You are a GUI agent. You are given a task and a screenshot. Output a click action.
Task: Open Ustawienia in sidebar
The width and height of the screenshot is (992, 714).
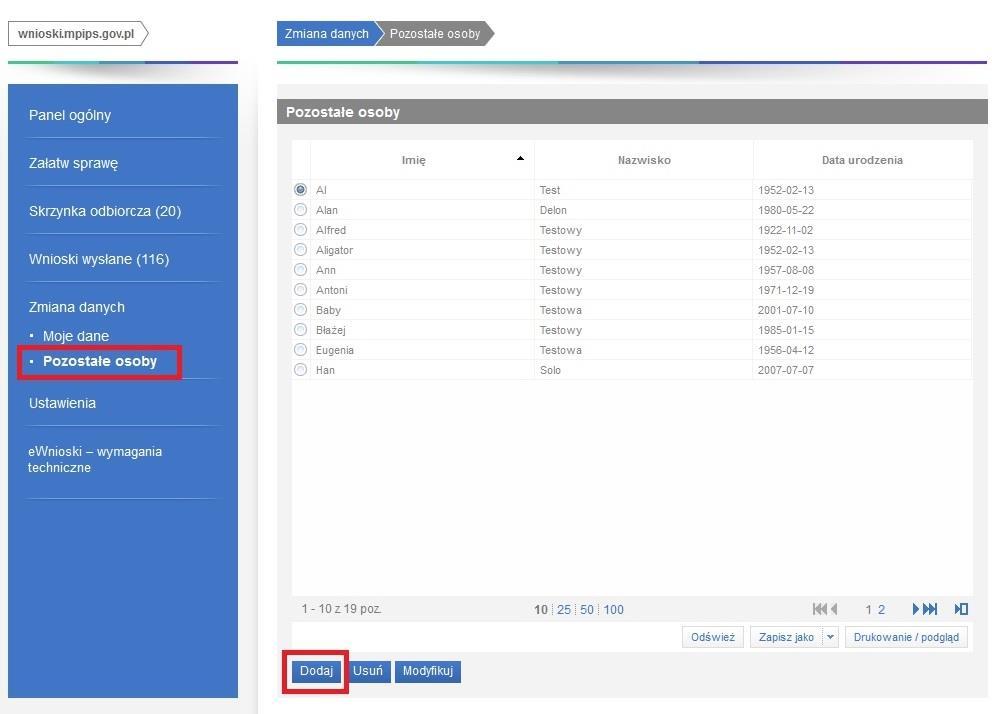62,403
